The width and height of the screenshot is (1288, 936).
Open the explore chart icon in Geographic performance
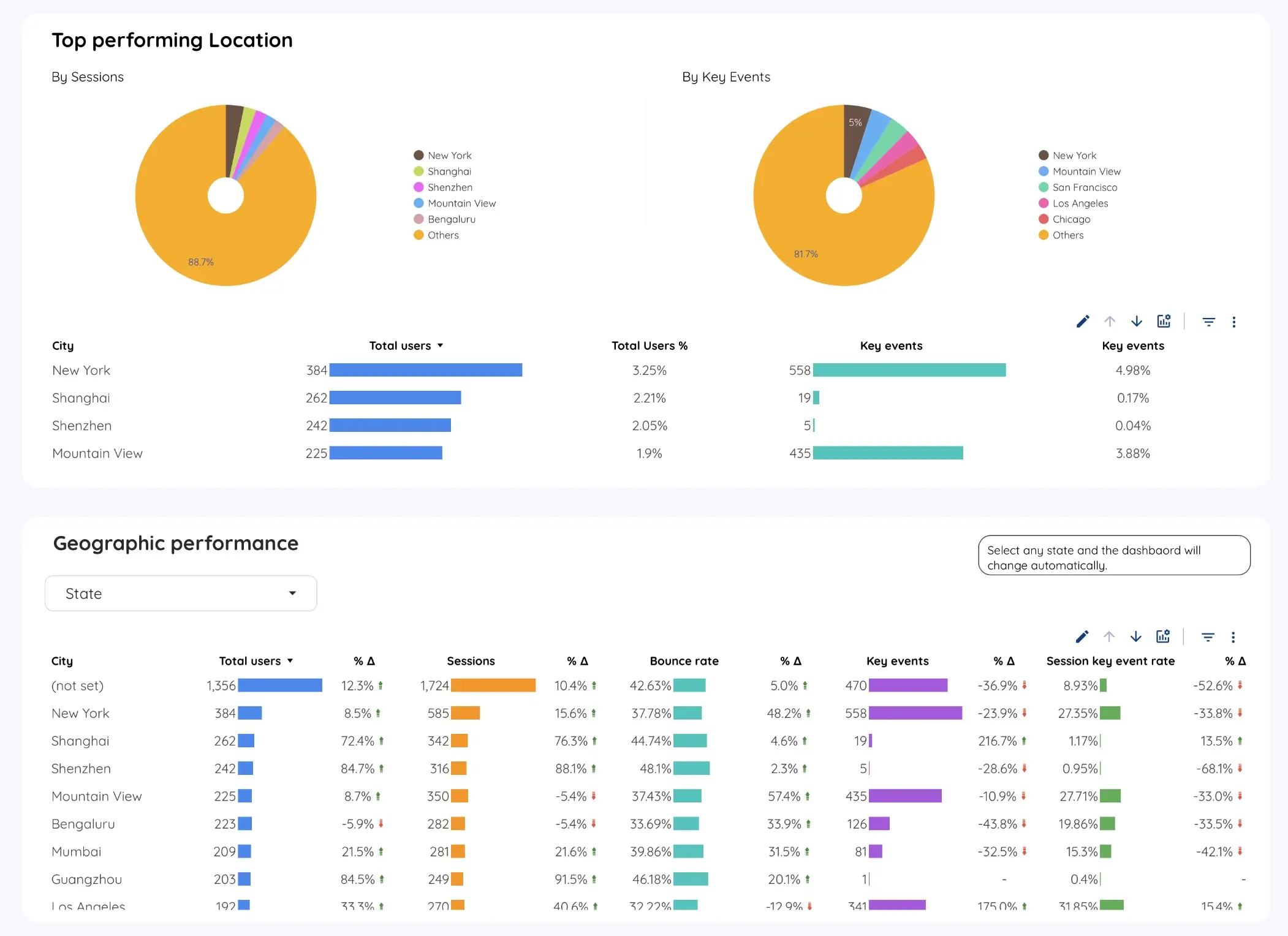[1163, 636]
